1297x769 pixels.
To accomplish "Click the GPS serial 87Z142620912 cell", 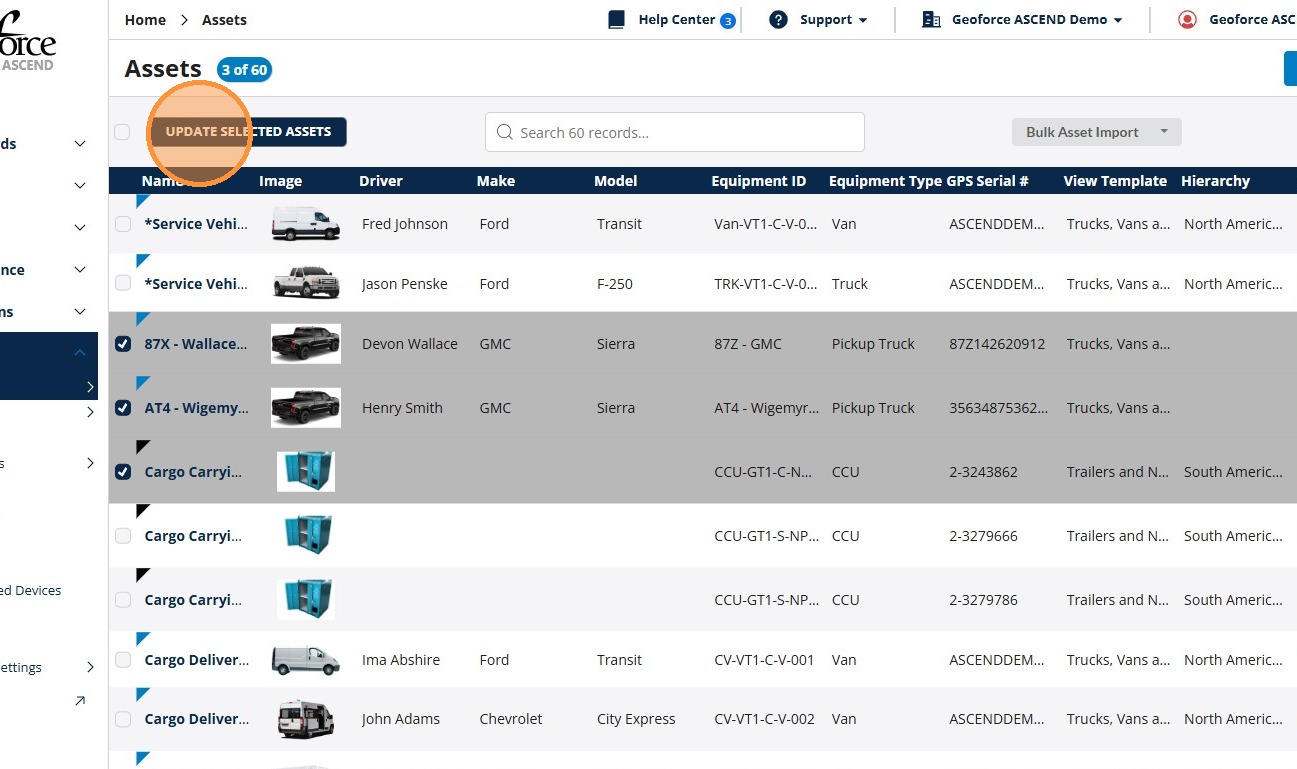I will (997, 344).
